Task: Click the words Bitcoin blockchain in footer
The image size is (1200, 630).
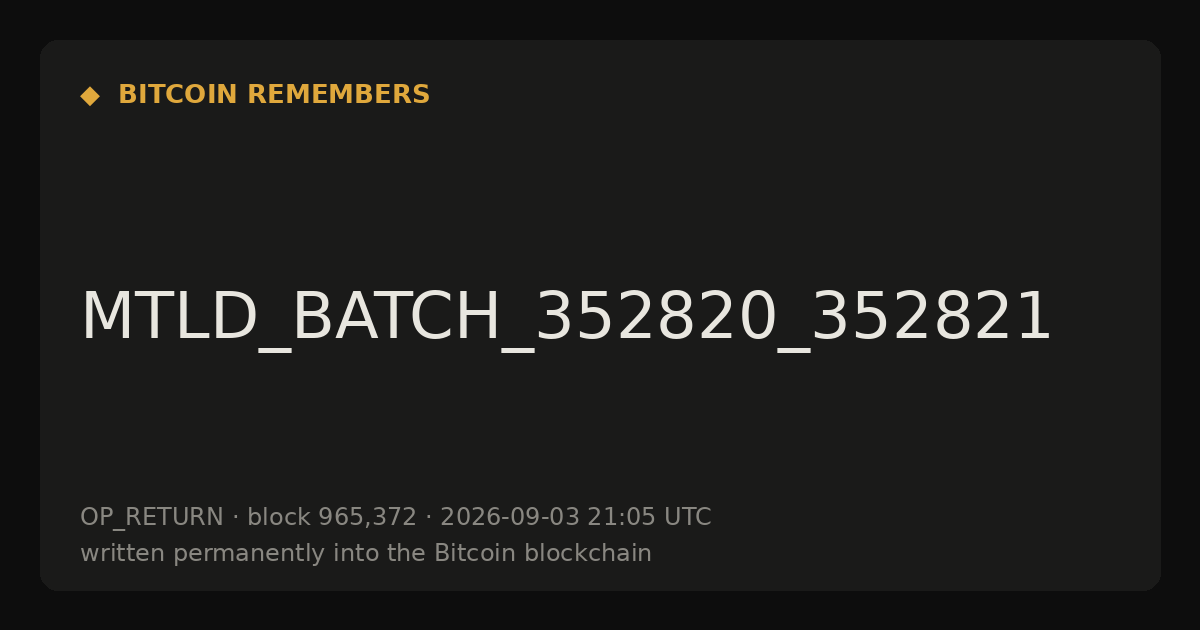Action: (x=543, y=554)
